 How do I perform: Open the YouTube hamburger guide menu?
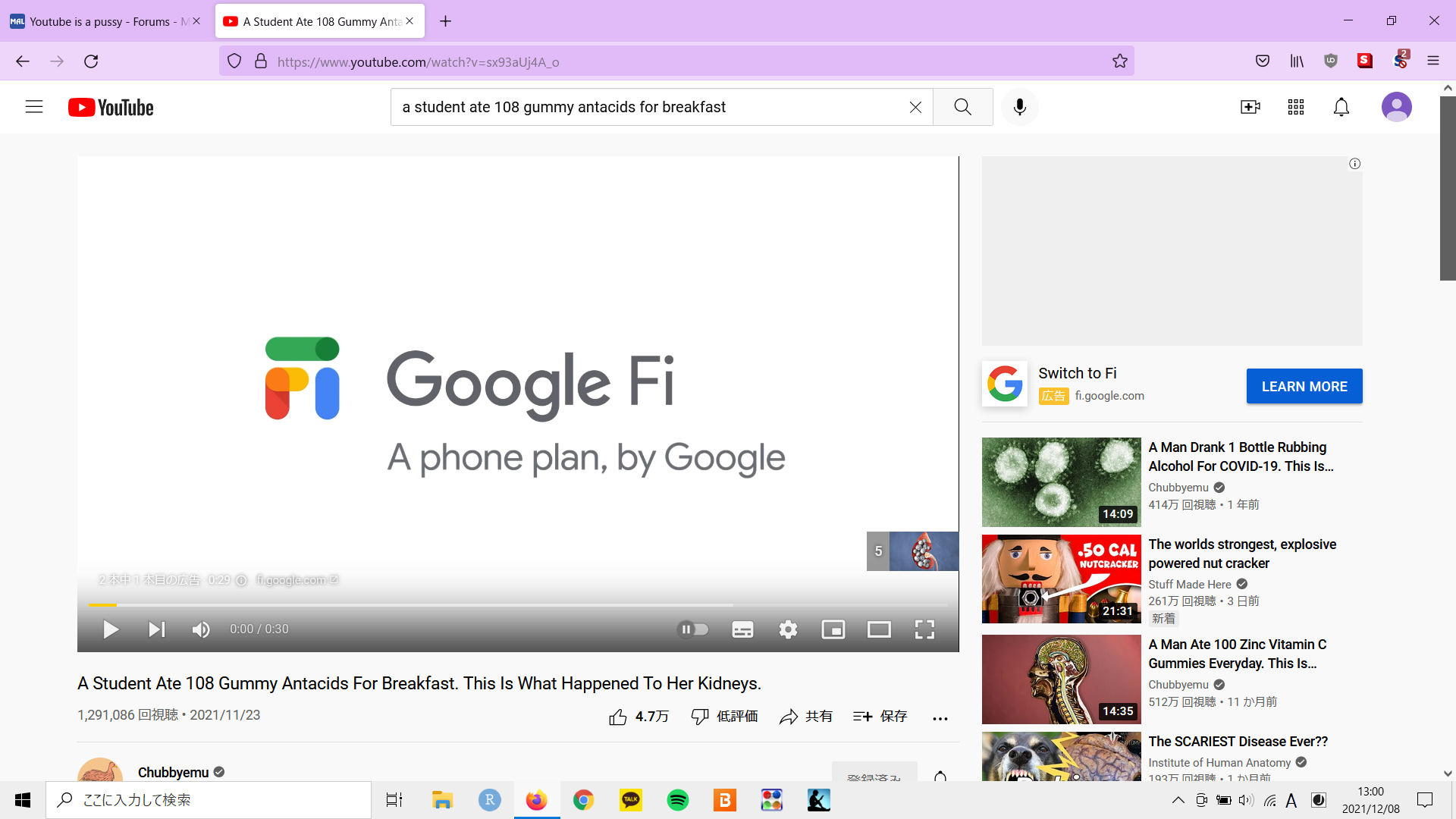tap(34, 107)
